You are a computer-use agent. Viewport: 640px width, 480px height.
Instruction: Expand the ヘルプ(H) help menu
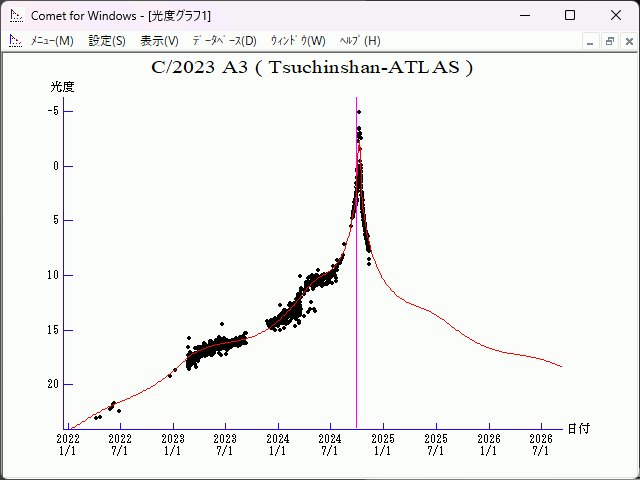(360, 41)
